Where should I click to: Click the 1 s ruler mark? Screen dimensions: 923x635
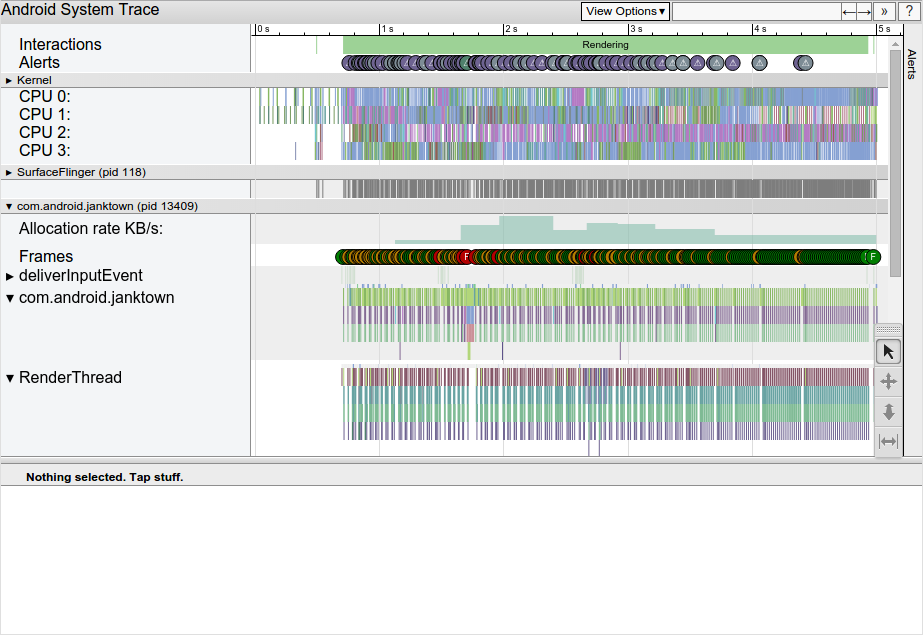pos(387,29)
